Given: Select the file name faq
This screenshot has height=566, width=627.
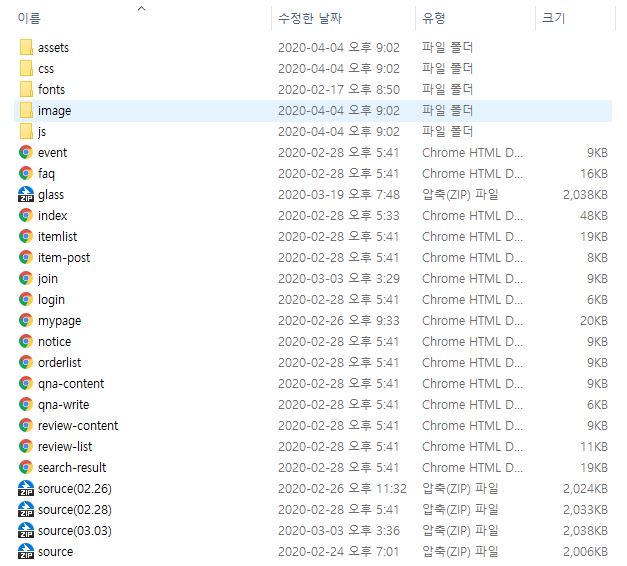Looking at the screenshot, I should coord(46,174).
